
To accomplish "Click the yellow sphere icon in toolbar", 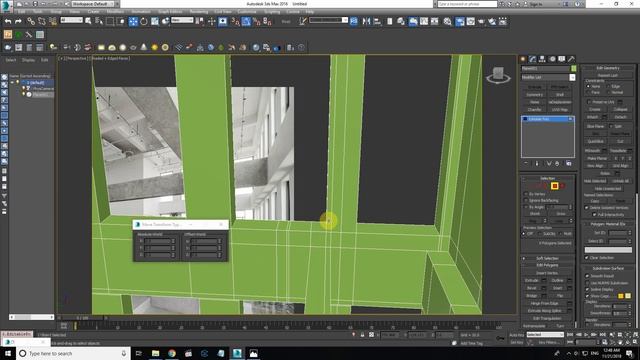I will pos(154,47).
